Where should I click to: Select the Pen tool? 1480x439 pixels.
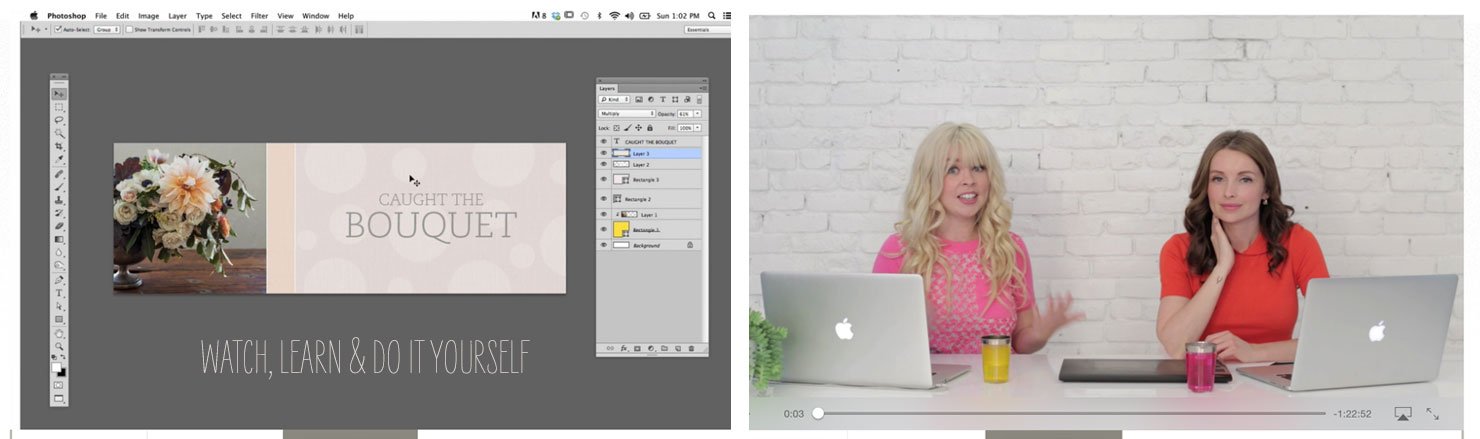tap(59, 281)
